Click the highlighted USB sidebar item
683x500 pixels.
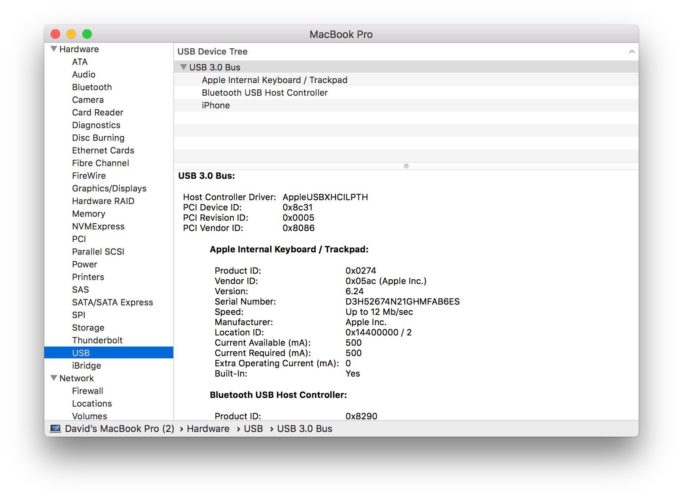(108, 352)
